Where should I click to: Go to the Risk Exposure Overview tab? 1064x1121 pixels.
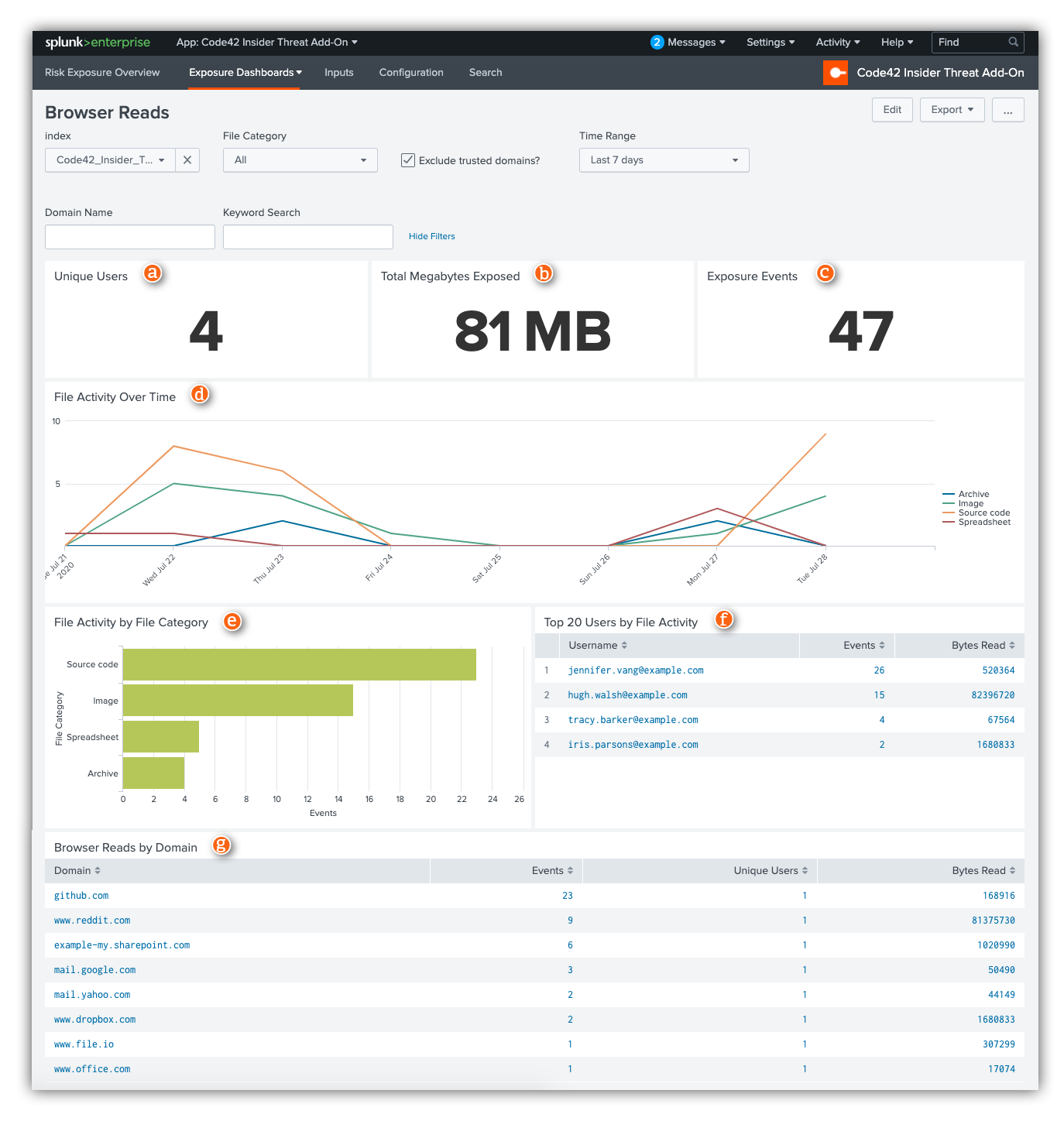[x=102, y=73]
